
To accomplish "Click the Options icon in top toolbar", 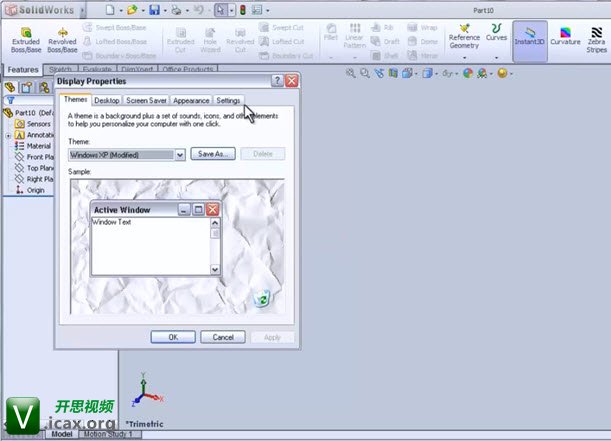I will [x=257, y=10].
